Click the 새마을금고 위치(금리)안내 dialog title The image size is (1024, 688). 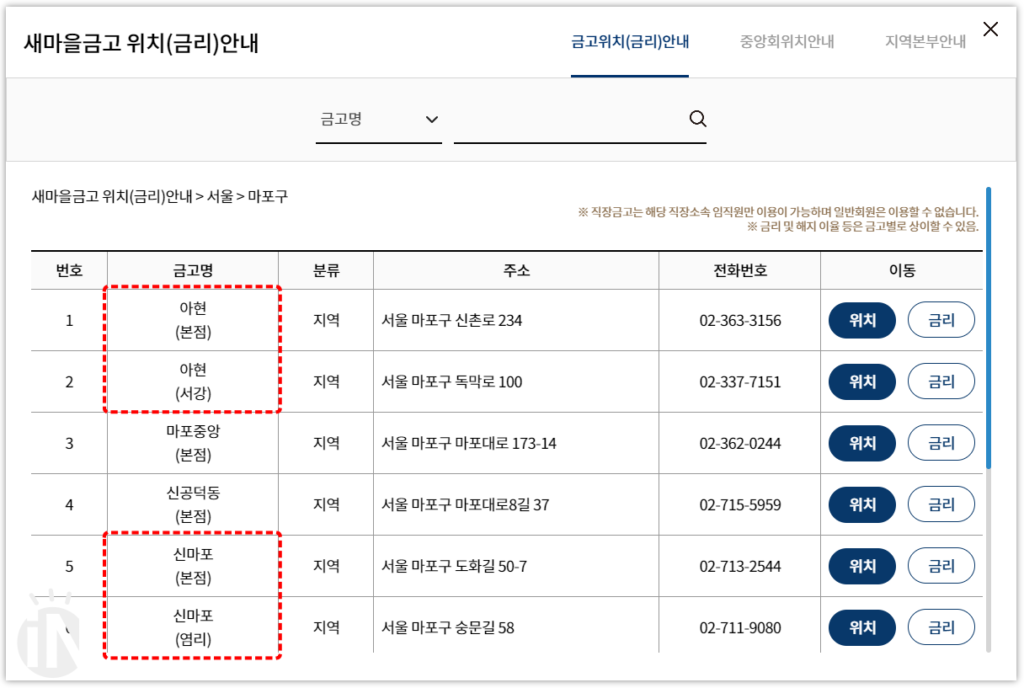tap(141, 43)
